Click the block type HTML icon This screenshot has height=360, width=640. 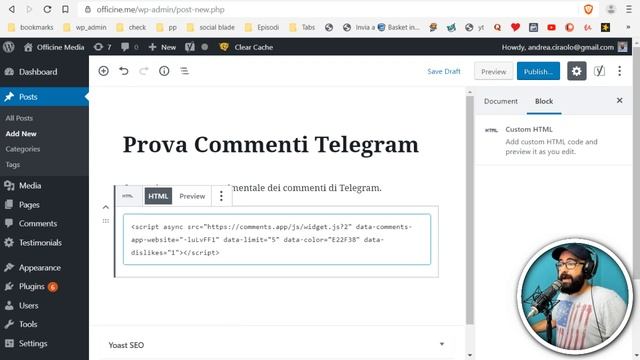[x=128, y=196]
